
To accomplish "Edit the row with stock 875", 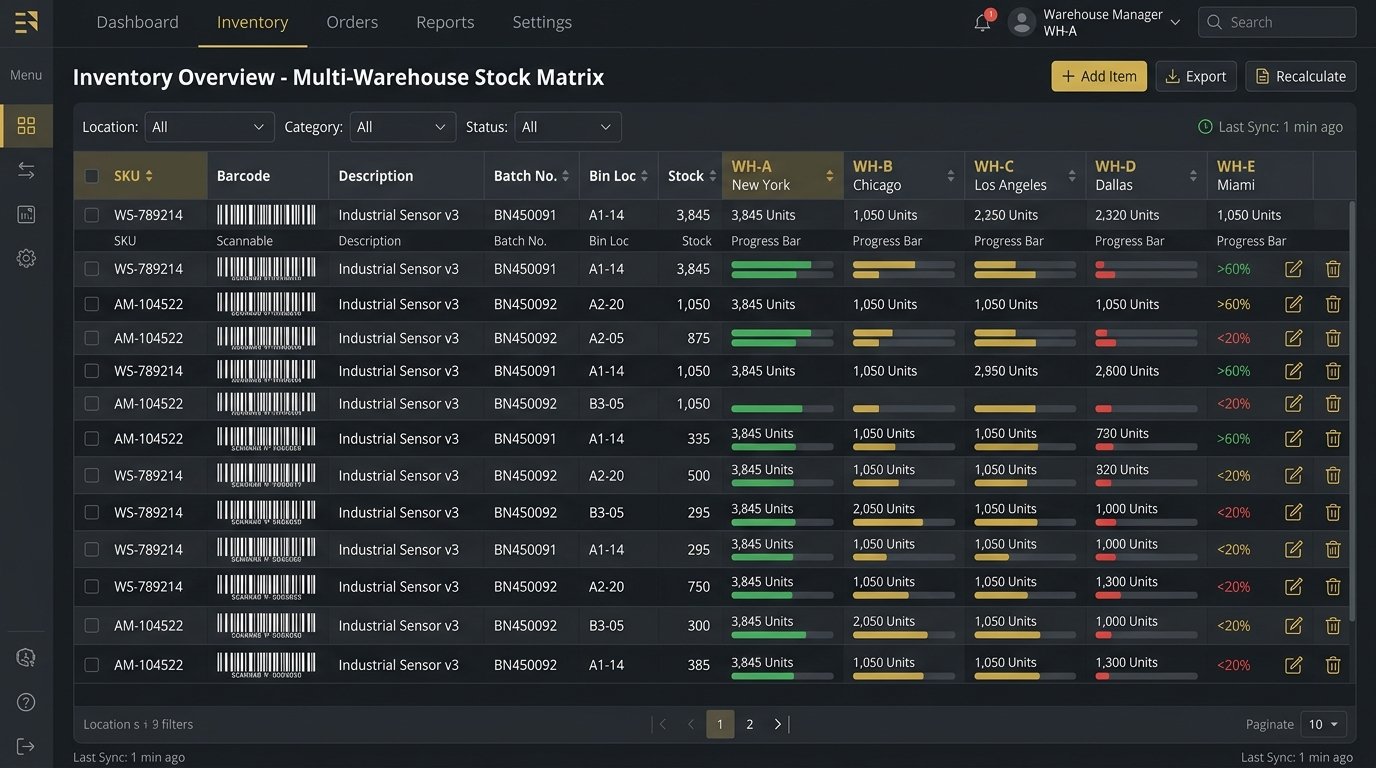I will pyautogui.click(x=1293, y=338).
